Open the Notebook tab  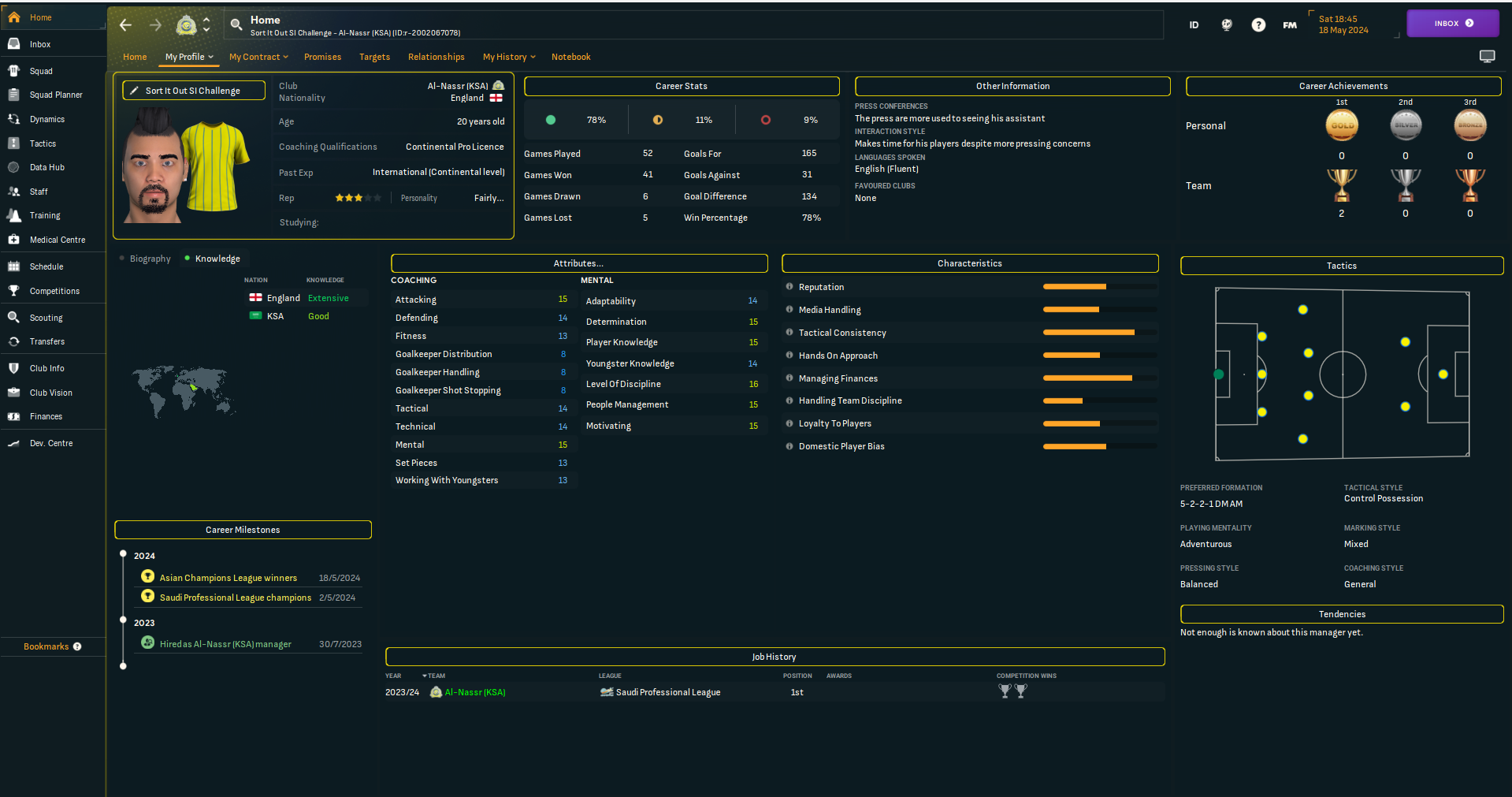(x=570, y=57)
